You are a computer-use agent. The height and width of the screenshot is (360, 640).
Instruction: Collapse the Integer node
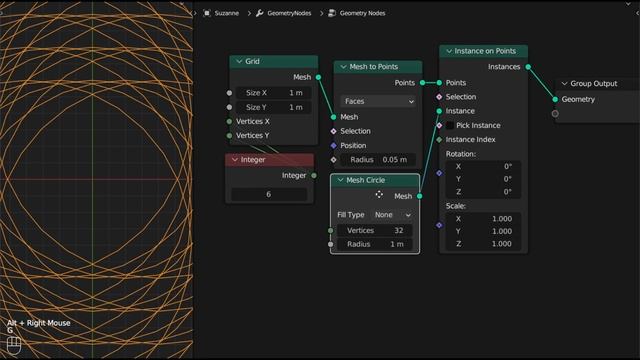[235, 160]
